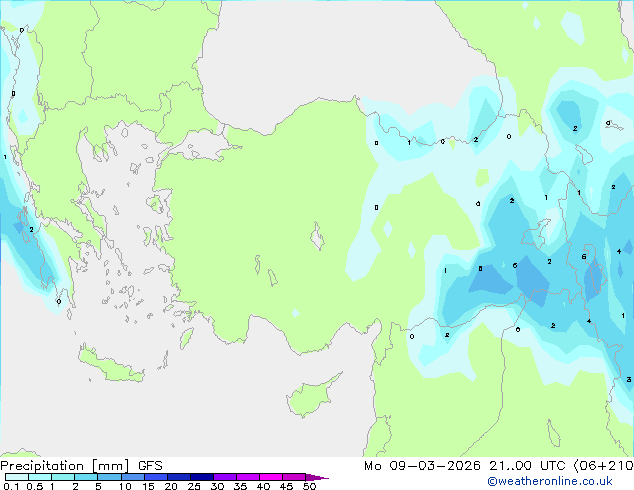Click the above-50 arrow tip of legend
The width and height of the screenshot is (634, 490).
(317, 477)
